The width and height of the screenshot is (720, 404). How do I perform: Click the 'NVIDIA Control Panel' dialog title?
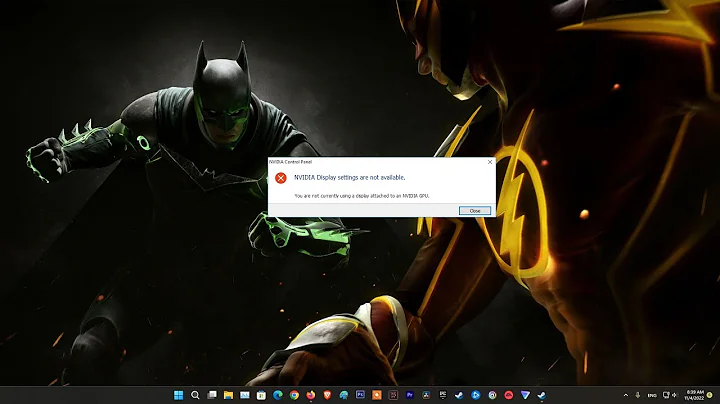coord(290,162)
